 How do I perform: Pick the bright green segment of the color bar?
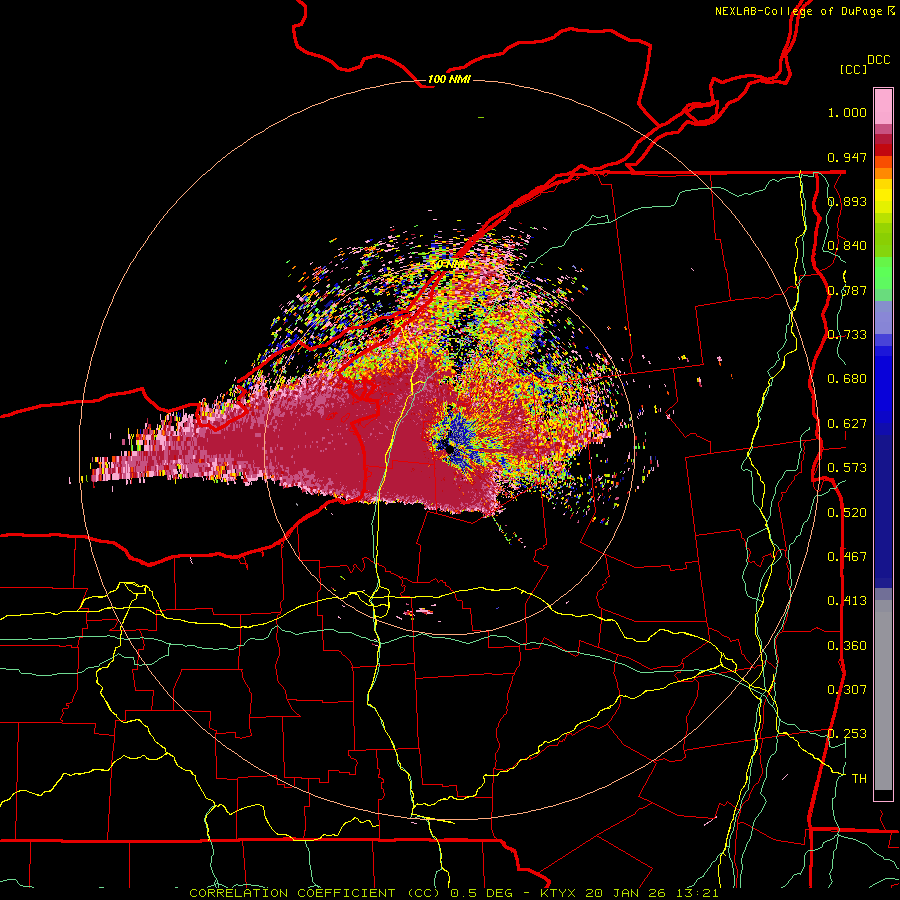(x=883, y=273)
